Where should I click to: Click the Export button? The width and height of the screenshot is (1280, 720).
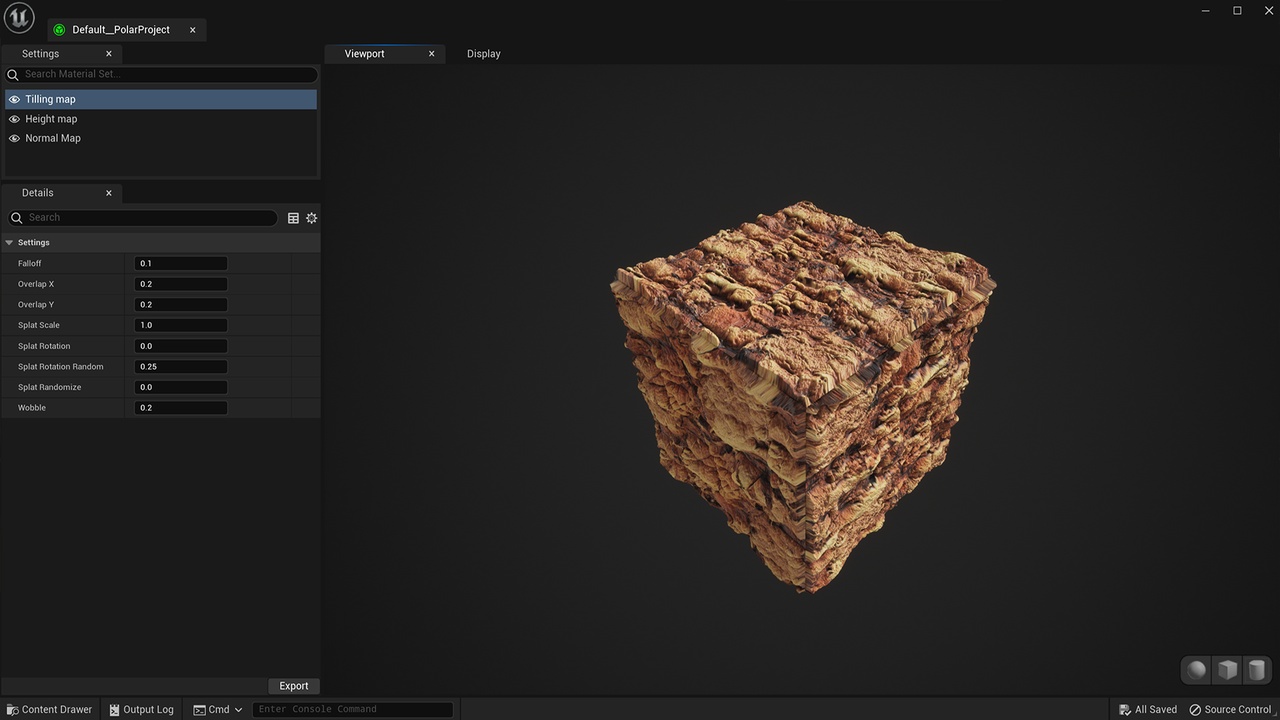coord(294,686)
